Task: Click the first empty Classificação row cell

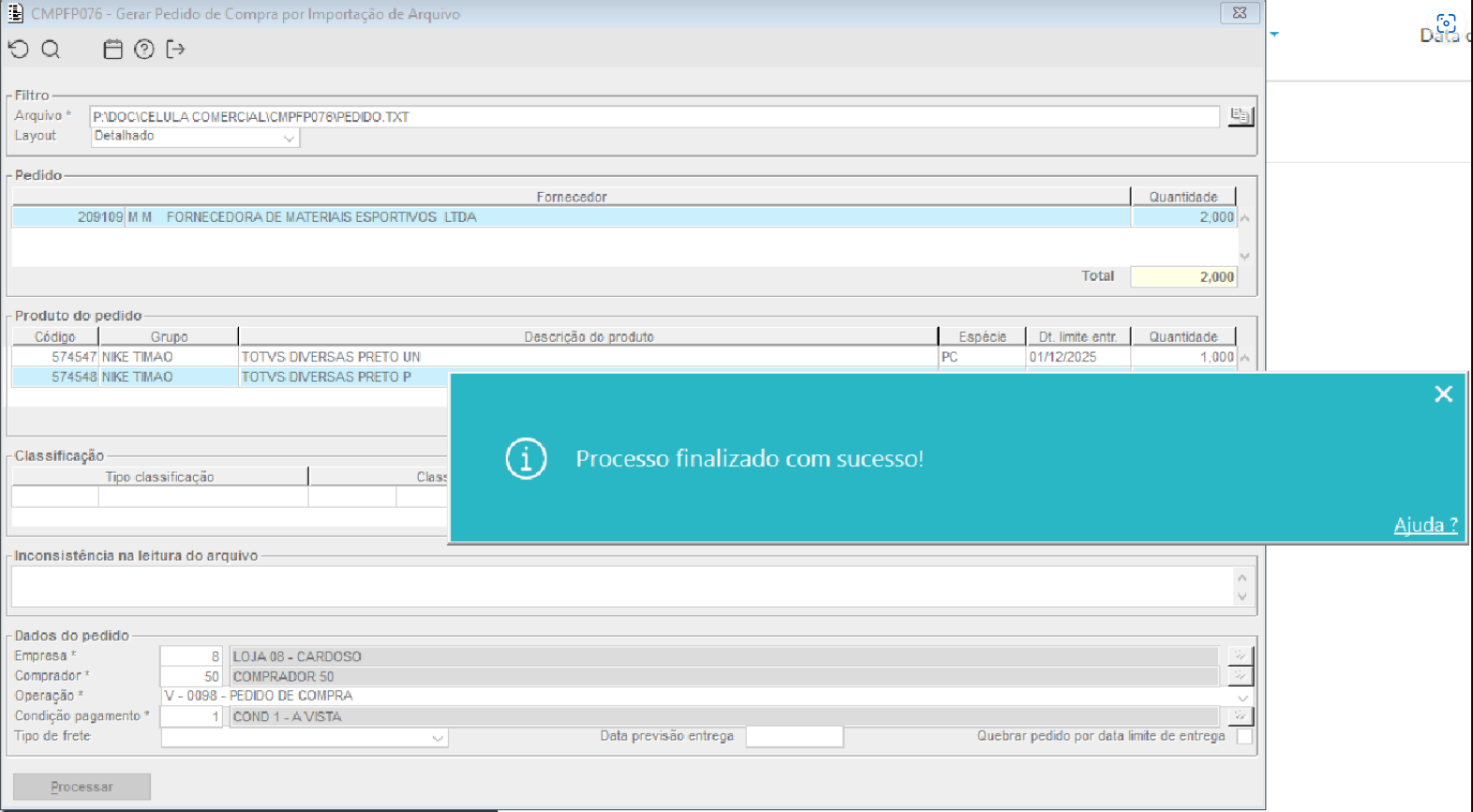Action: [55, 497]
